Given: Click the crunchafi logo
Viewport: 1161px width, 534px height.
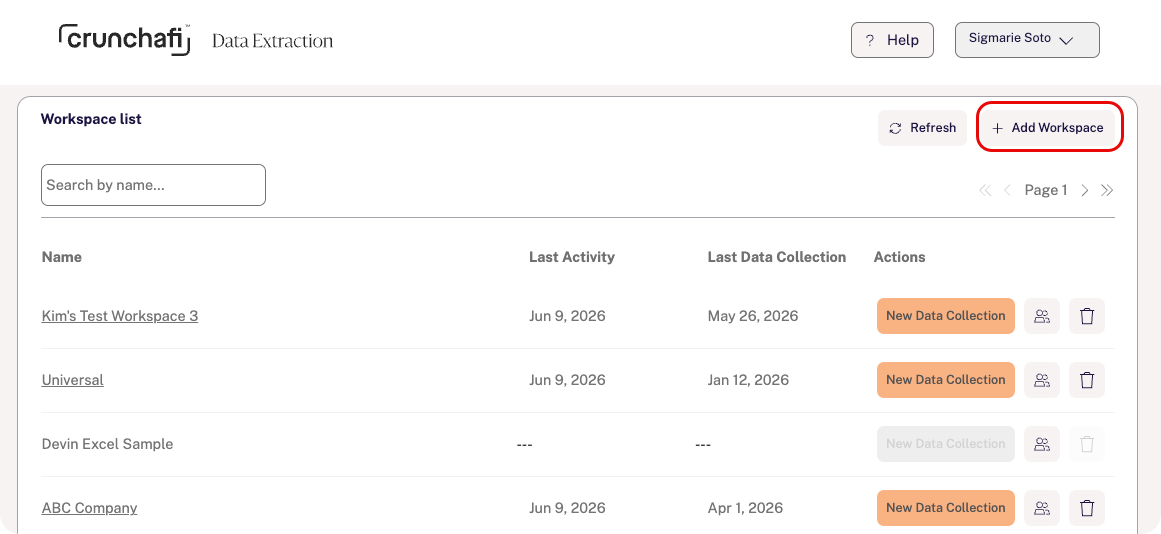Looking at the screenshot, I should (x=124, y=39).
